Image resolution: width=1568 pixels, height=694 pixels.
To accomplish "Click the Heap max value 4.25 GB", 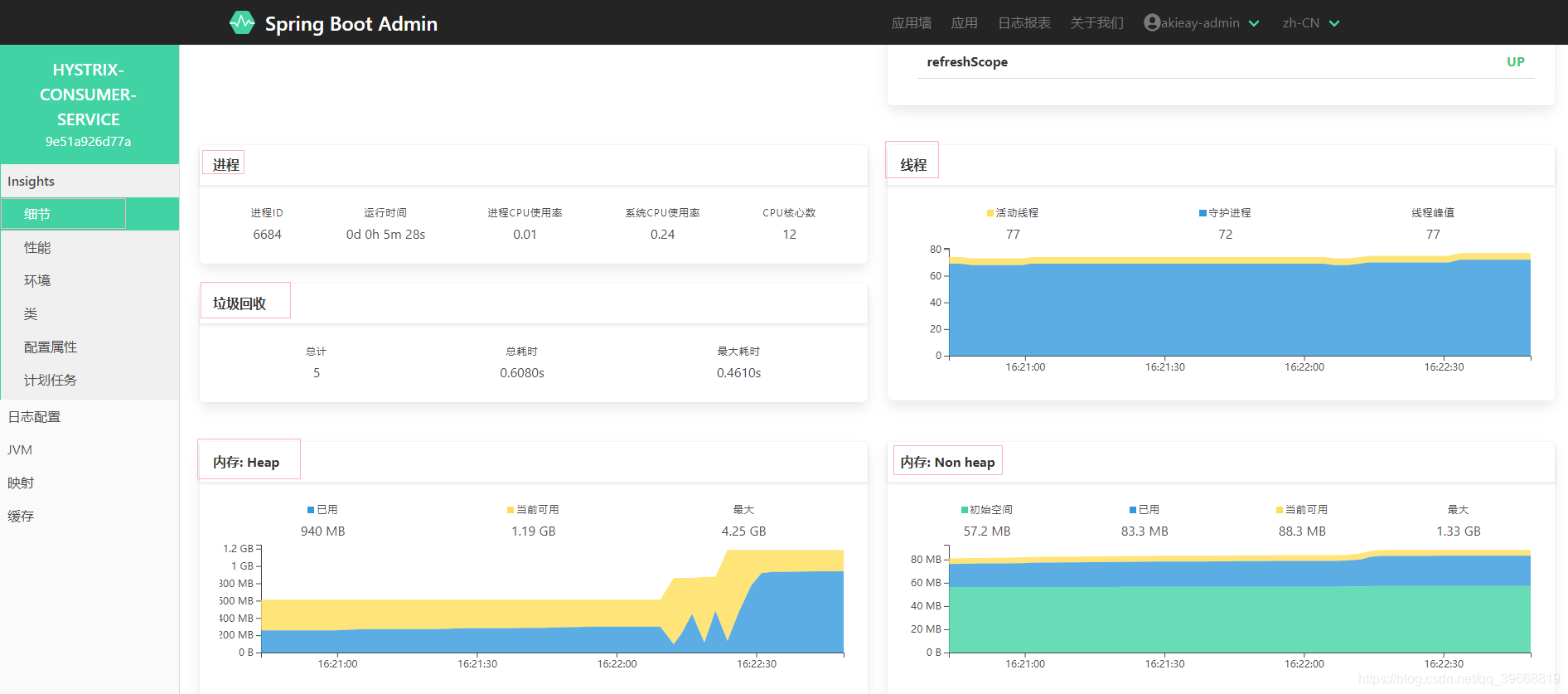I will (x=743, y=531).
